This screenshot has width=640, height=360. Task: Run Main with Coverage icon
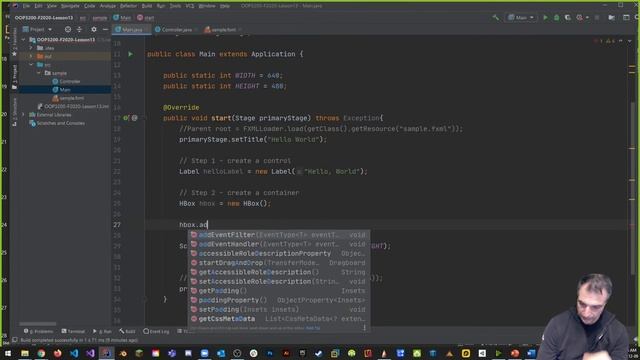[567, 18]
